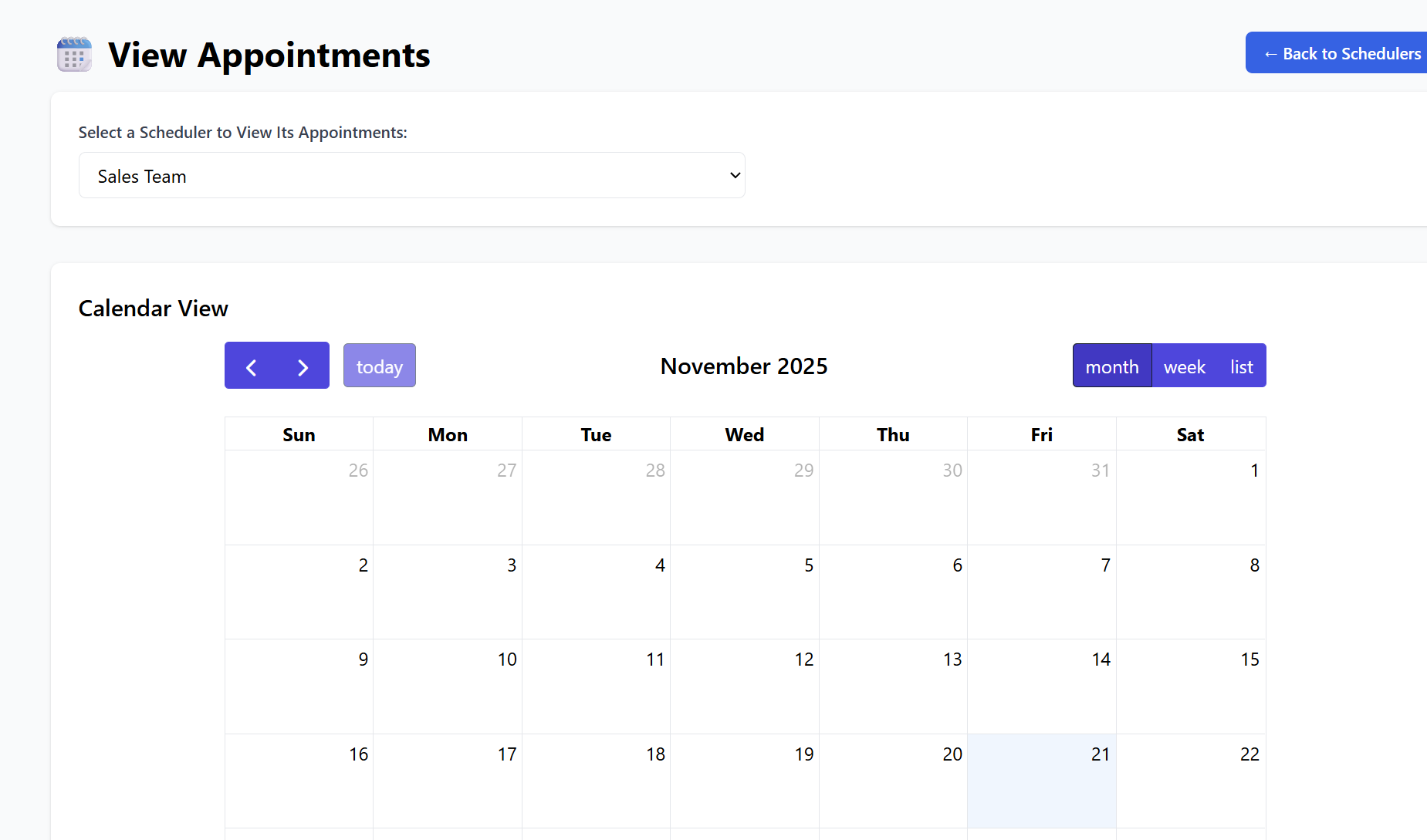Click the left arrow in Back to Schedulers

pos(1271,53)
